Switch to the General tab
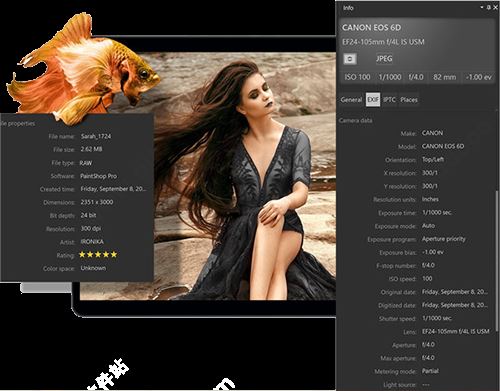The width and height of the screenshot is (500, 391). click(x=351, y=100)
